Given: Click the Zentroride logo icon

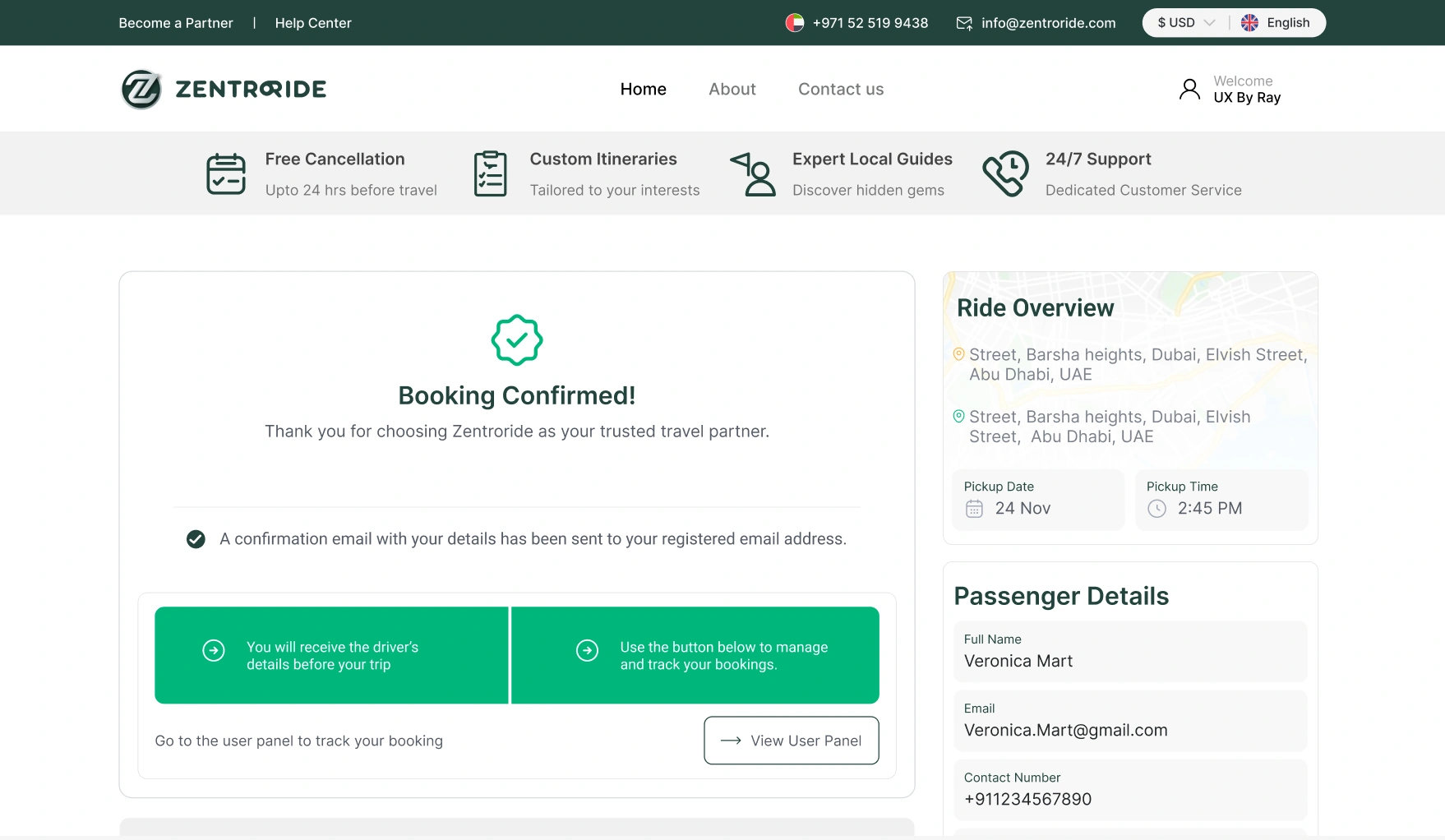Looking at the screenshot, I should coord(141,89).
